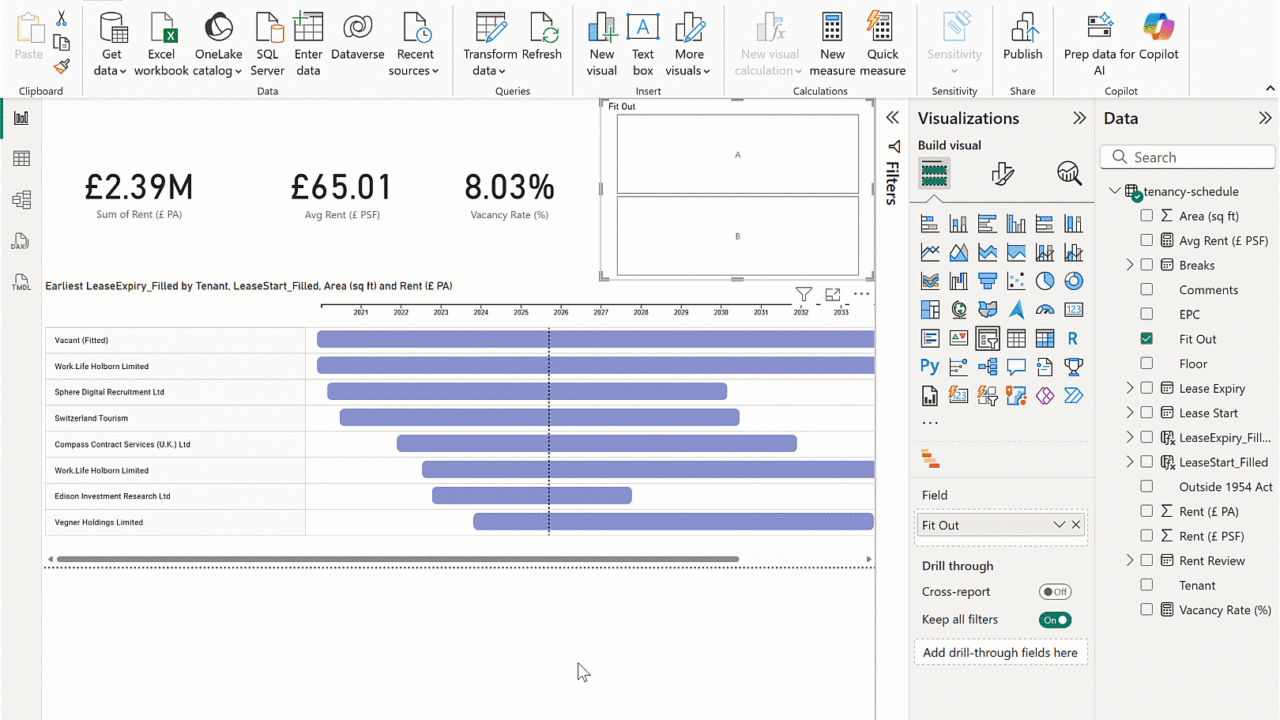Open the Analytics pane icon
Viewport: 1280px width, 720px height.
click(x=1069, y=174)
